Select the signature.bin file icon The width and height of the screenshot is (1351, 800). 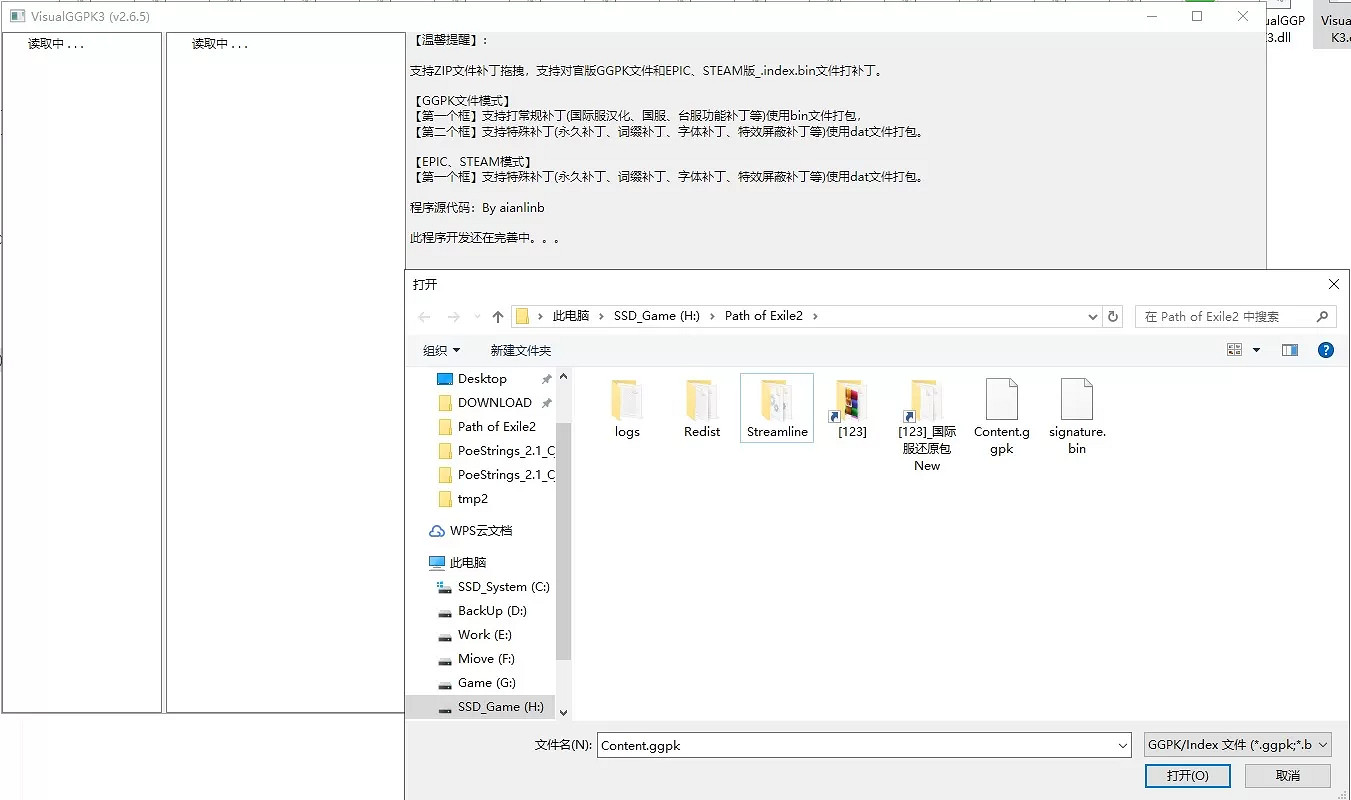pyautogui.click(x=1076, y=400)
